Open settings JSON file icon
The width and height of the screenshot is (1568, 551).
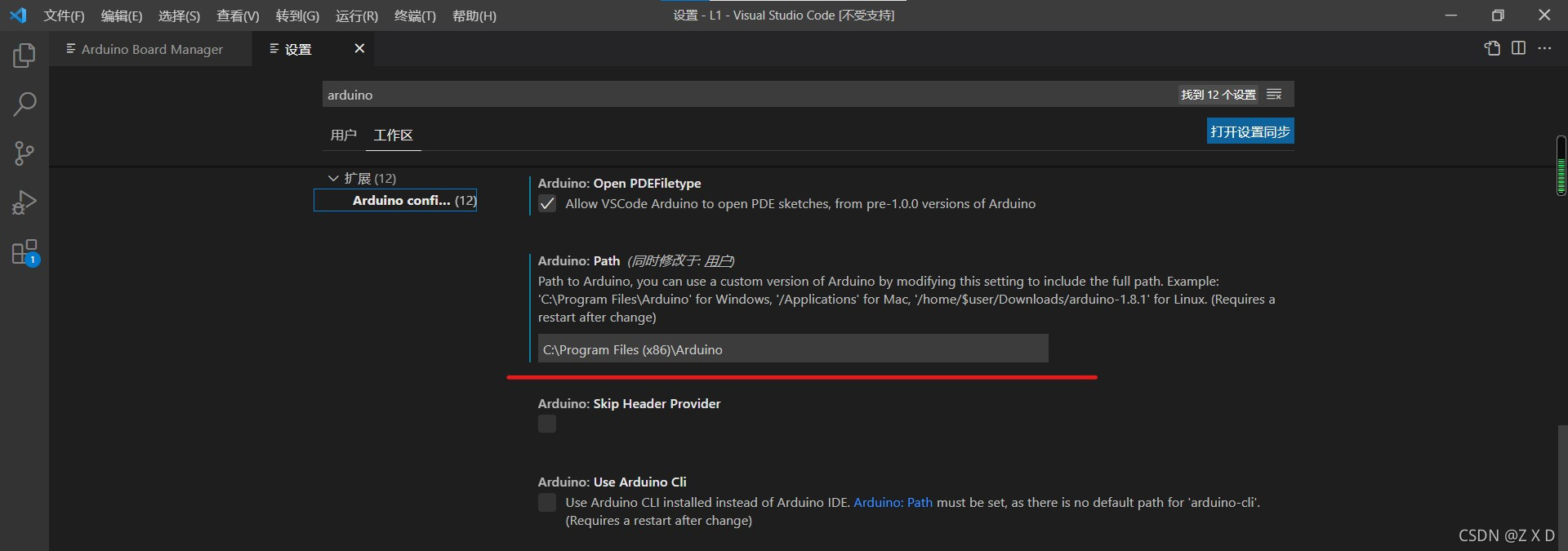click(1492, 48)
